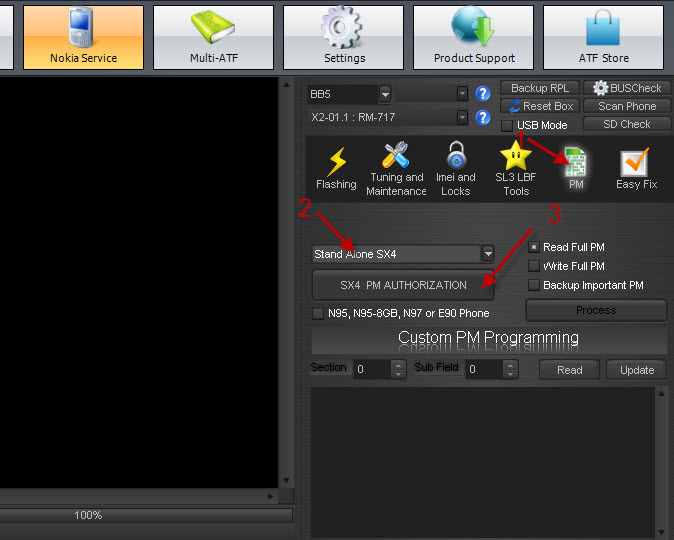The image size is (674, 540).
Task: Enable Write Full PM checkbox
Action: click(x=534, y=266)
